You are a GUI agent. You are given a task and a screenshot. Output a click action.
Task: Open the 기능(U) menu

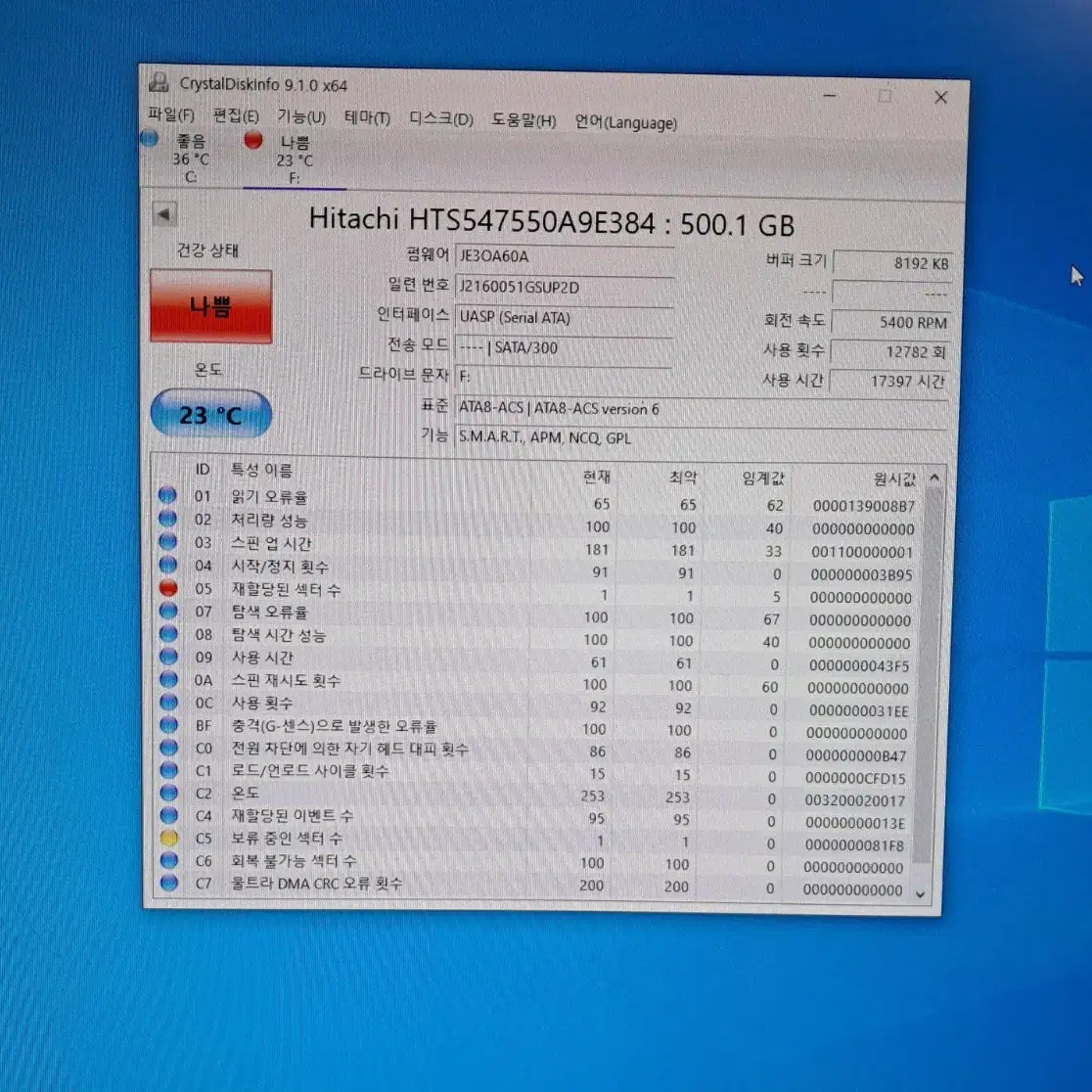pos(300,117)
